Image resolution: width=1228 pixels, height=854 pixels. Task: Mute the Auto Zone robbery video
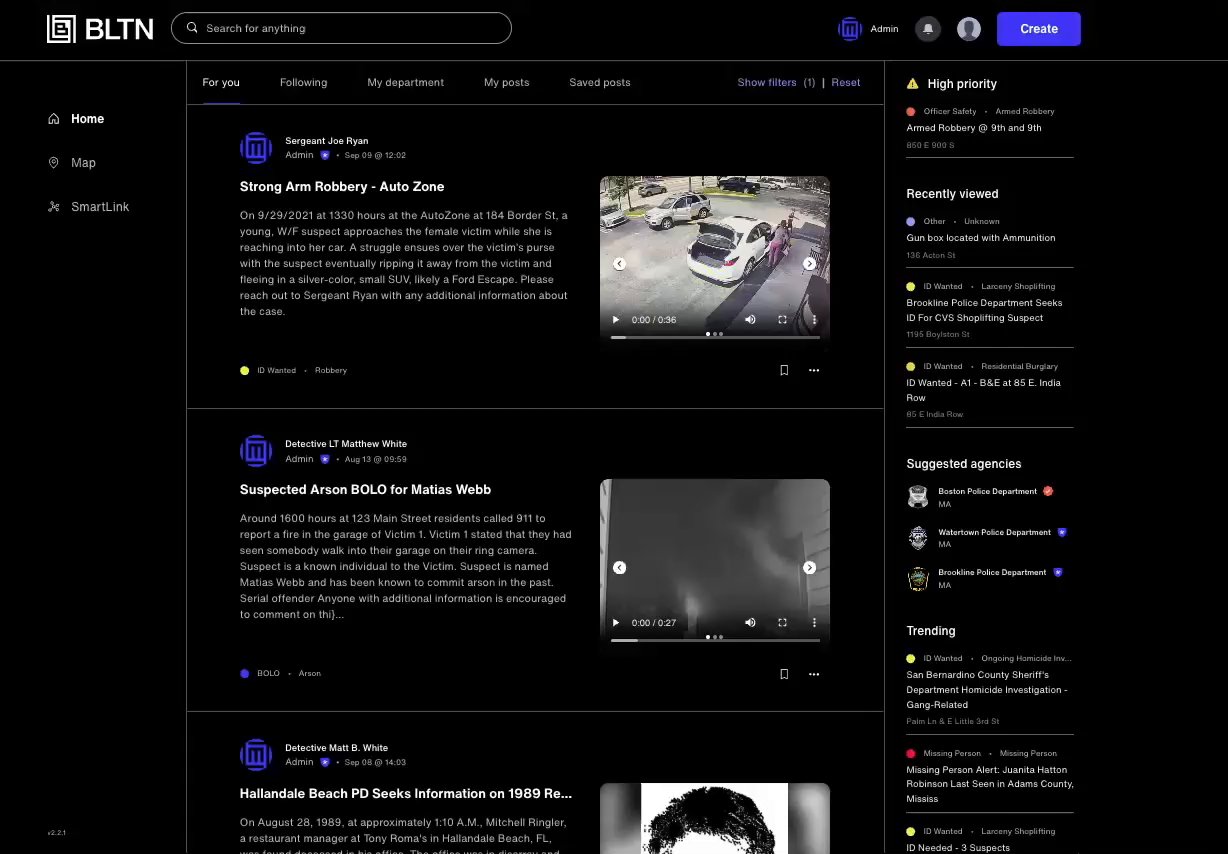coord(750,320)
